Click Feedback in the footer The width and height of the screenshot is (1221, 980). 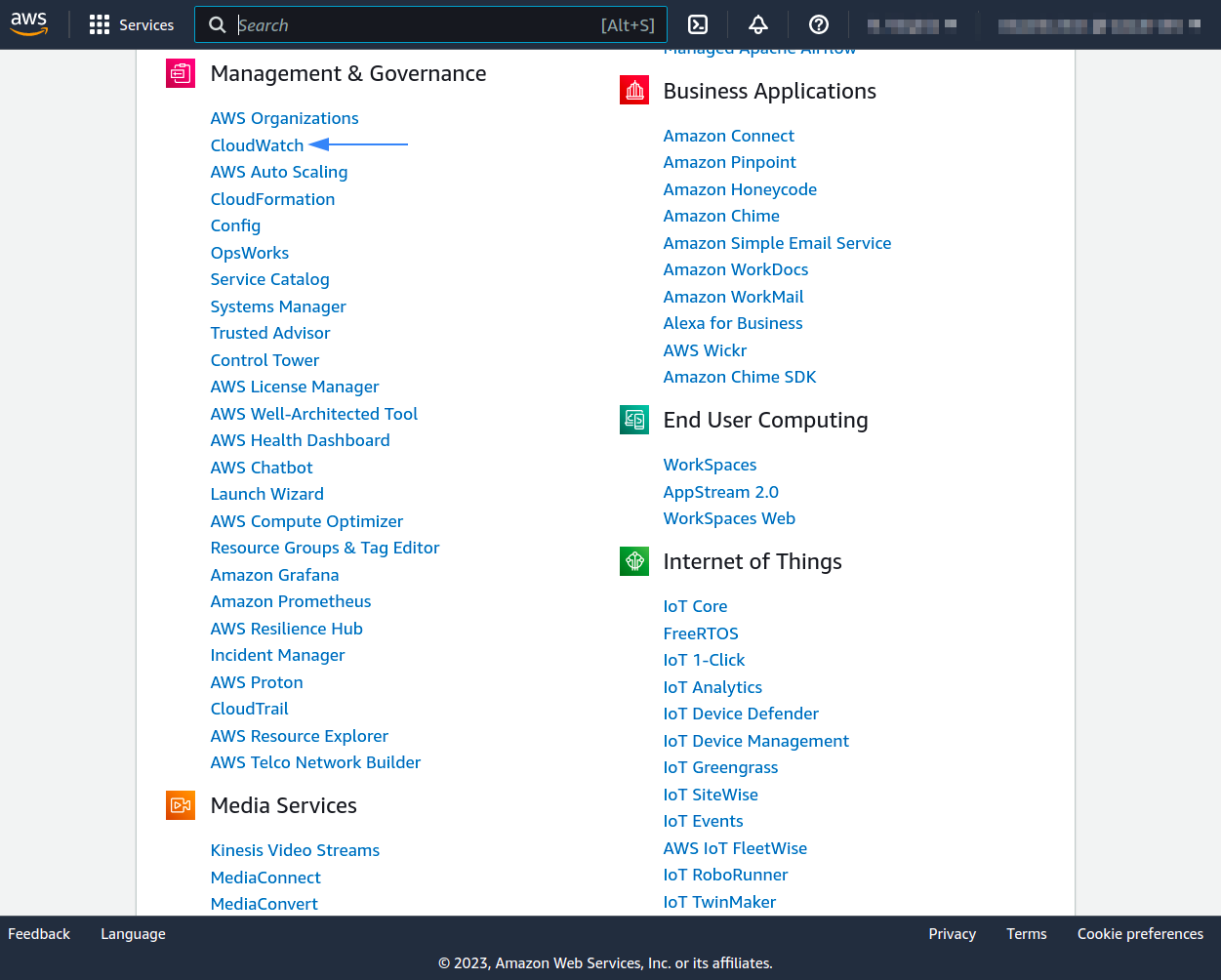(39, 934)
